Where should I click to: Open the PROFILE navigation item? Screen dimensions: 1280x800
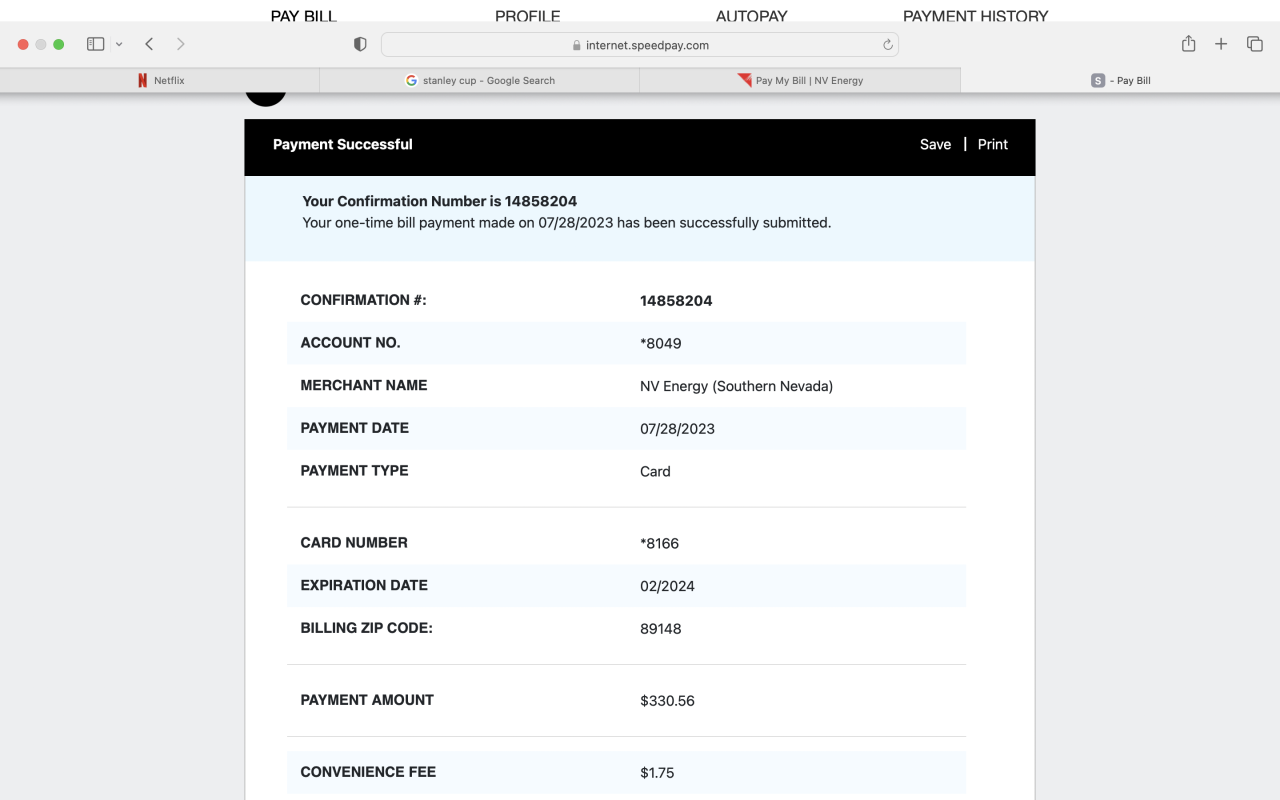528,15
